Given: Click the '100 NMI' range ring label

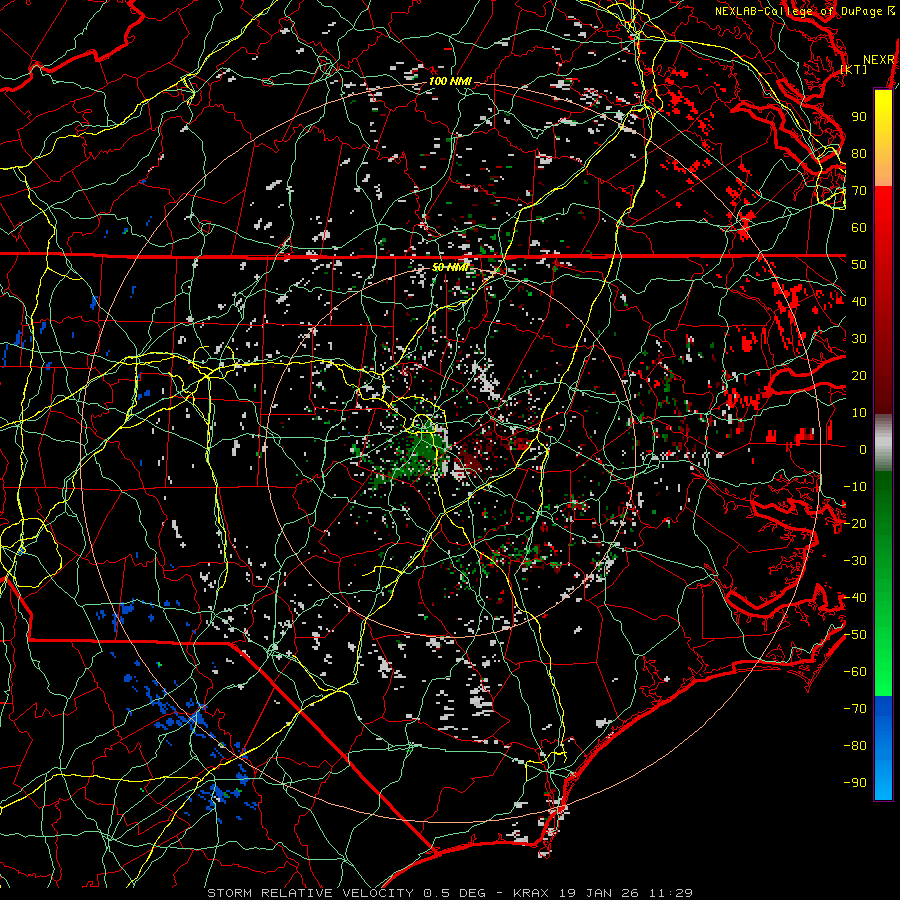Looking at the screenshot, I should click(x=450, y=82).
